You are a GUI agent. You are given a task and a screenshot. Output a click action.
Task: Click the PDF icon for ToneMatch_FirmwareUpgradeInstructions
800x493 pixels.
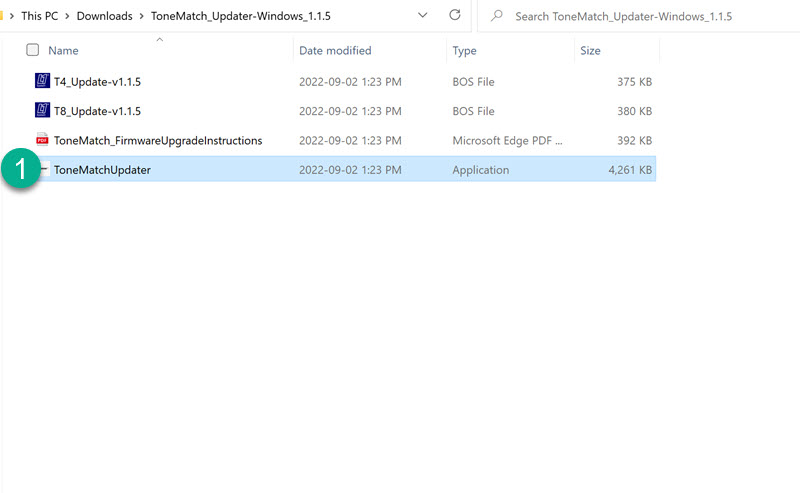pyautogui.click(x=43, y=141)
